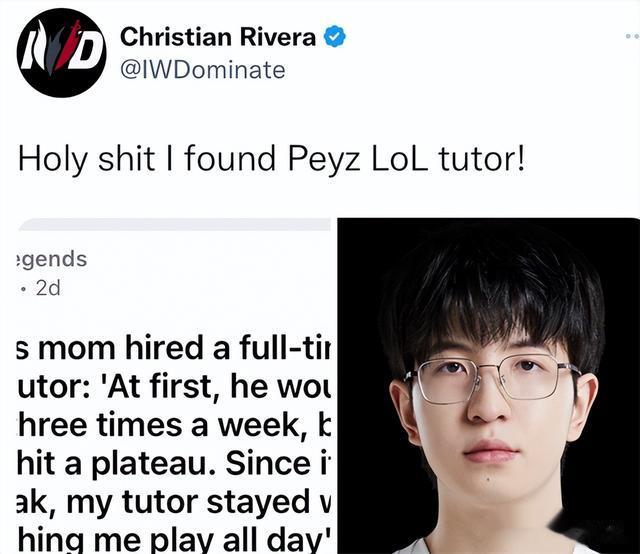Click the blue verified checkmark badge
Viewport: 640px width, 554px height.
[x=335, y=36]
